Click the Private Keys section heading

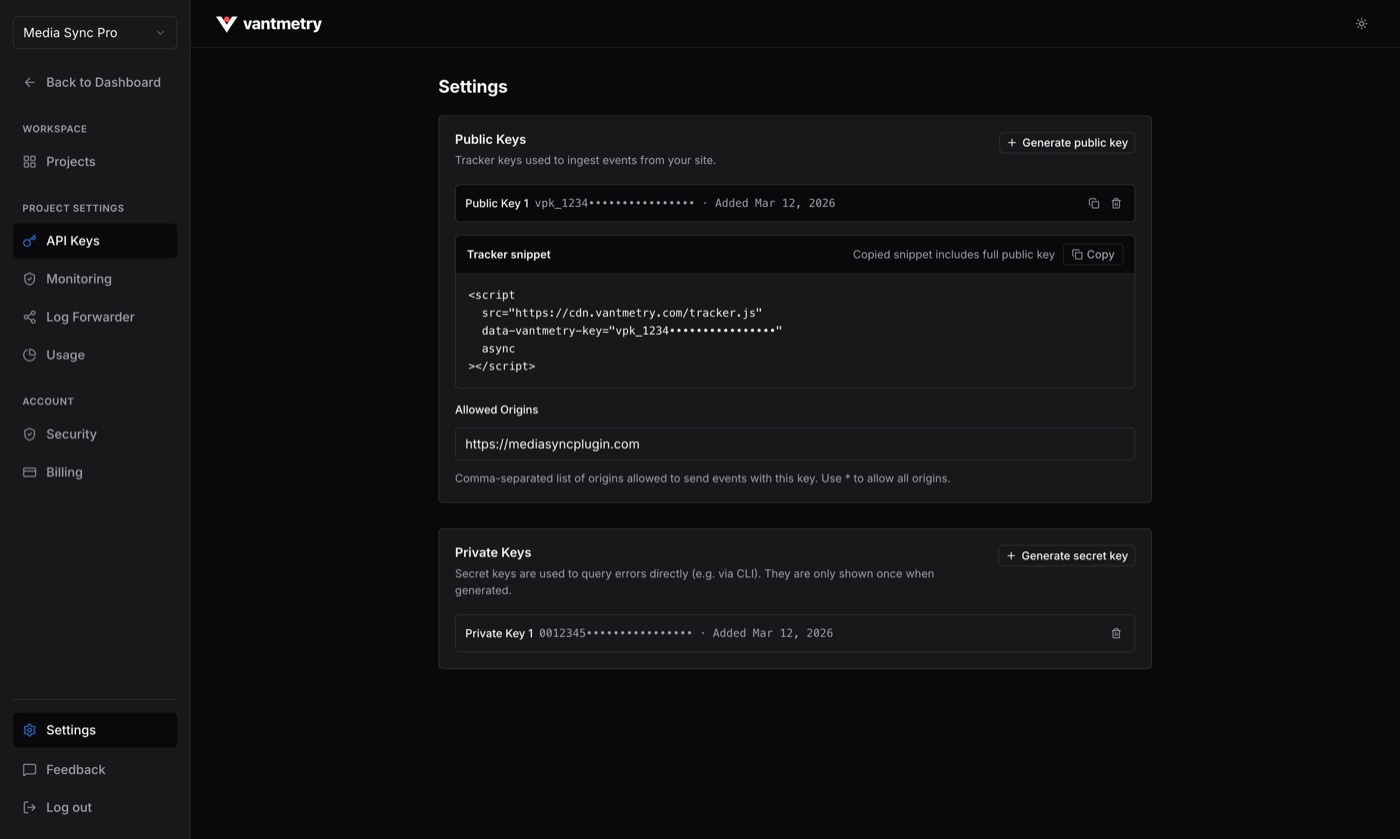(x=493, y=553)
